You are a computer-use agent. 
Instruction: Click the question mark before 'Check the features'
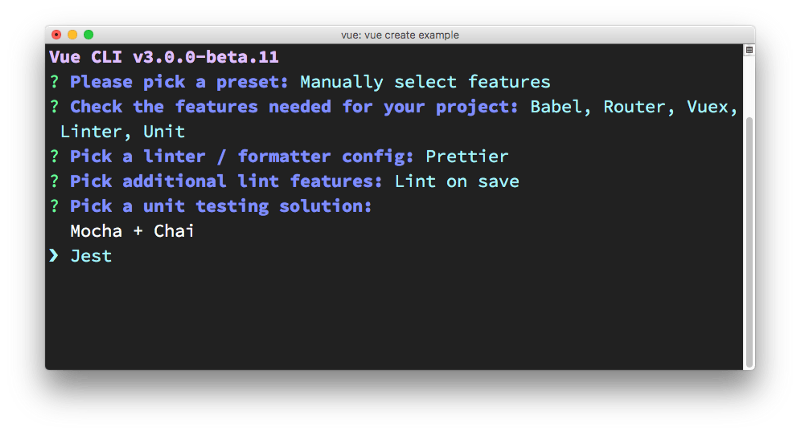[x=55, y=107]
